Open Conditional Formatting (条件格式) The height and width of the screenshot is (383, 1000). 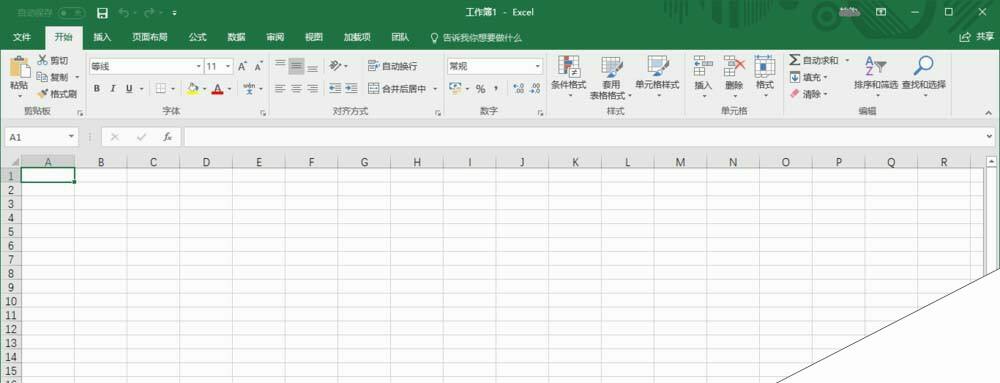568,76
